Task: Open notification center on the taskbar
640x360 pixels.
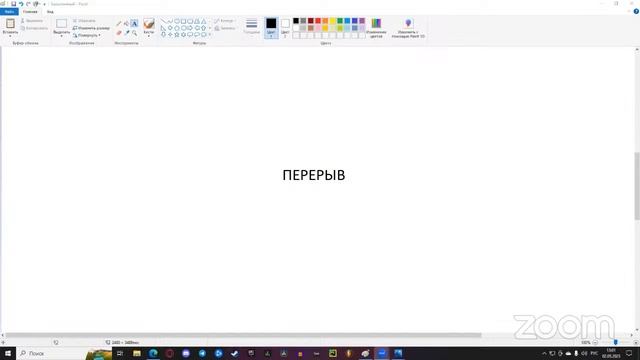Action: click(629, 353)
